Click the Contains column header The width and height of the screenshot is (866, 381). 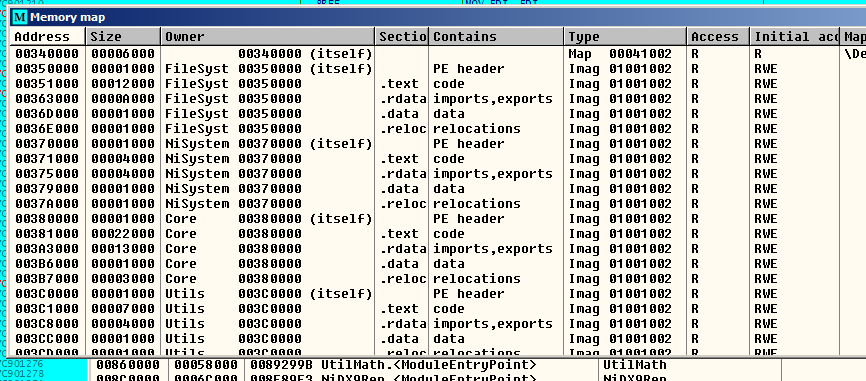click(x=496, y=36)
